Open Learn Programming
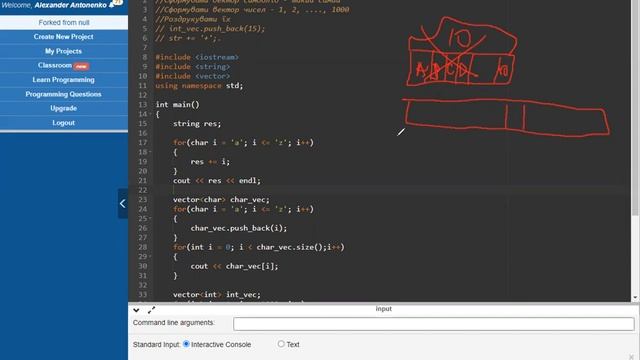This screenshot has width=640, height=360. pyautogui.click(x=64, y=80)
